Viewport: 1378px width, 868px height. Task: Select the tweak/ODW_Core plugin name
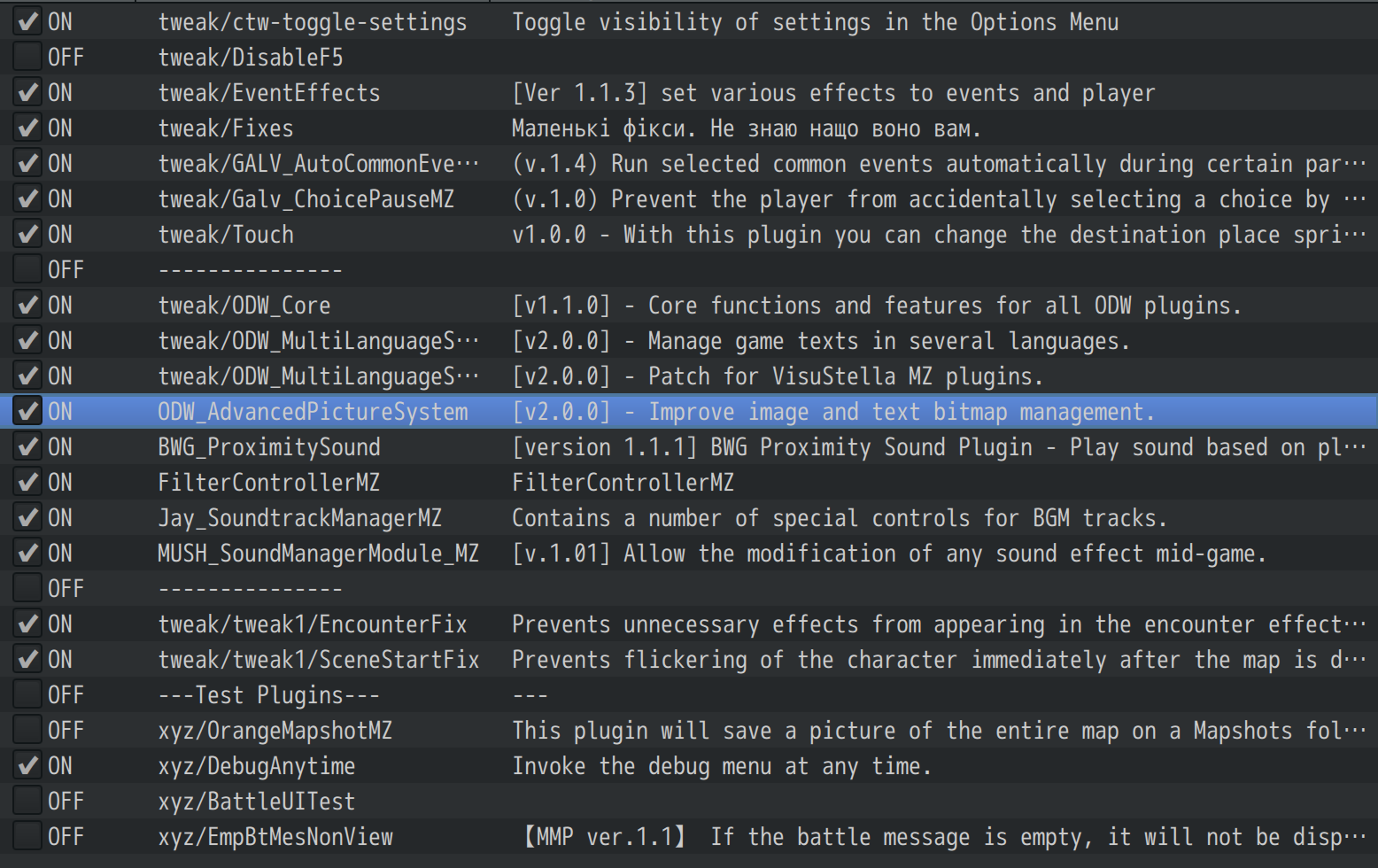pyautogui.click(x=244, y=306)
